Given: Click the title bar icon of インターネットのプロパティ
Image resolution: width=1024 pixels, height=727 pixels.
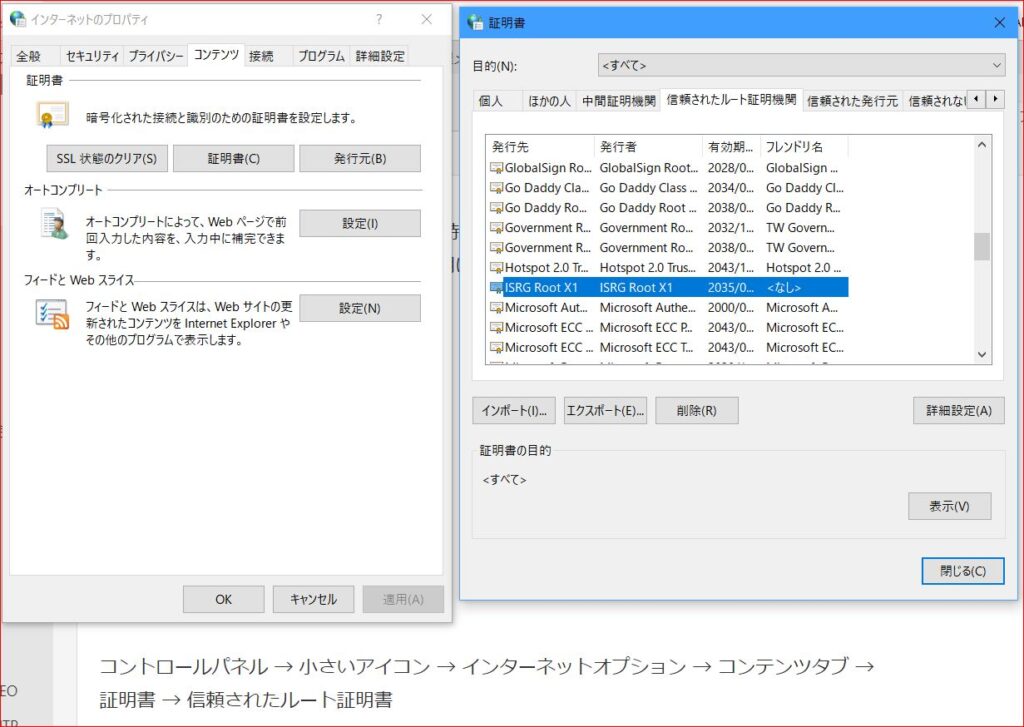Looking at the screenshot, I should coord(18,18).
